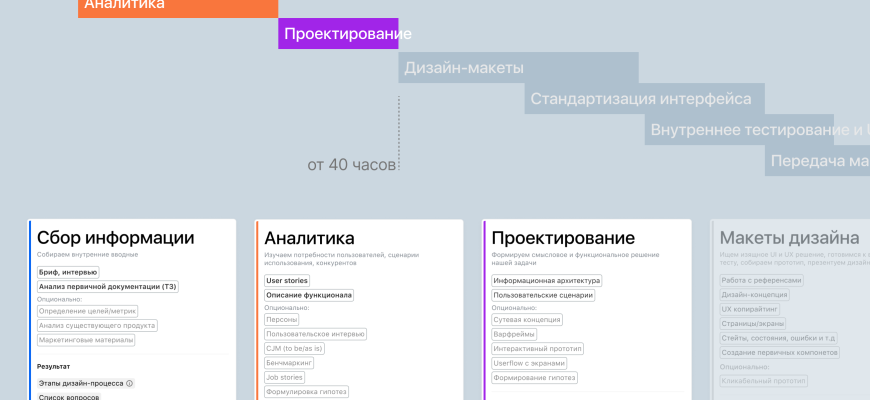The image size is (870, 400).
Task: Select Анализ первичной документации (ТЗ) tag
Action: pyautogui.click(x=107, y=287)
